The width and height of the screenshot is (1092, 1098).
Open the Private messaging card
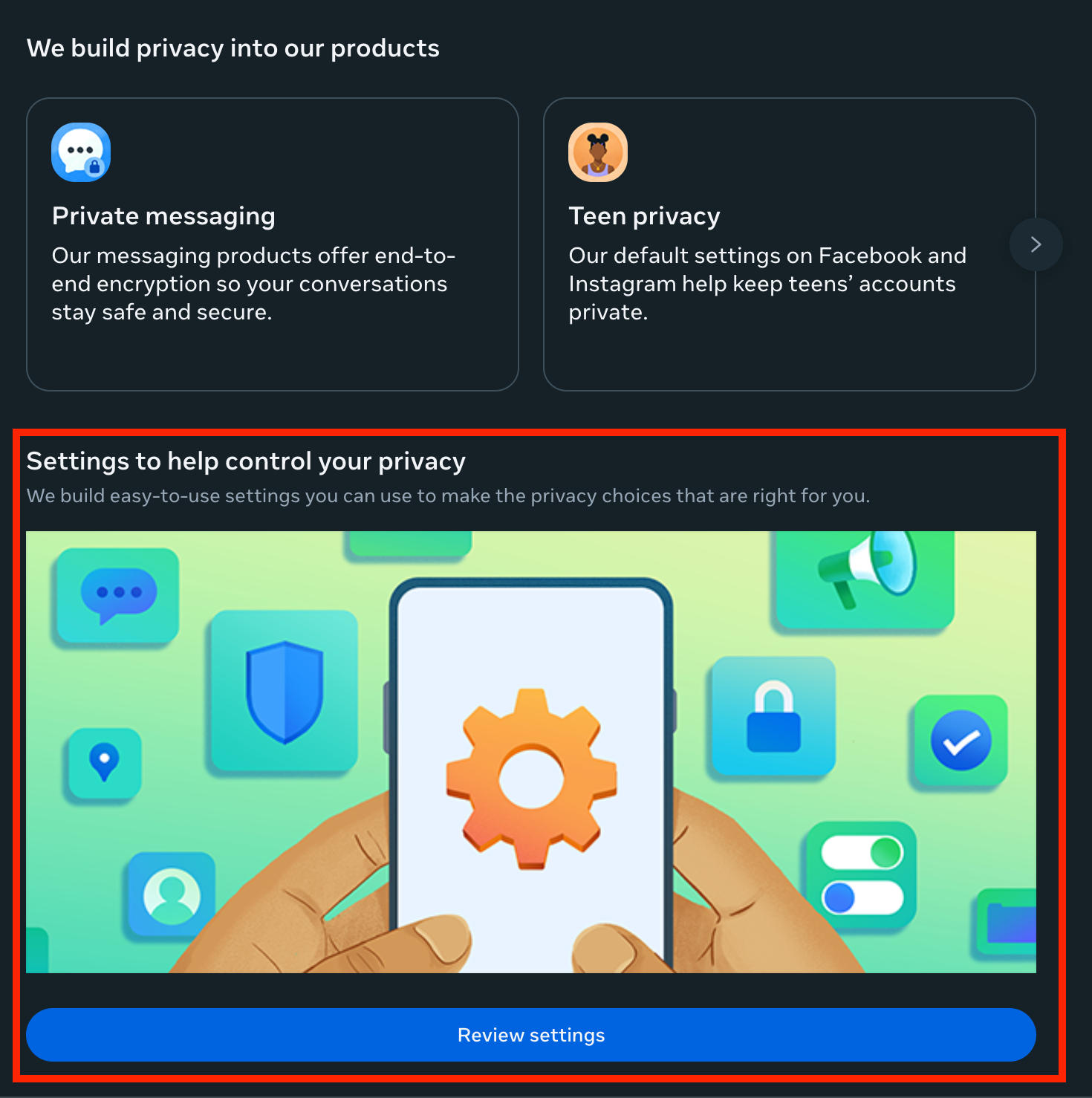(x=273, y=244)
